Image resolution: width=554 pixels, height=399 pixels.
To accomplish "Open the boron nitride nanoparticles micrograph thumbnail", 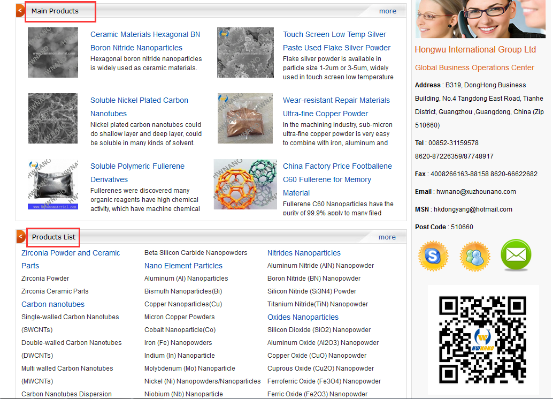I will pyautogui.click(x=53, y=52).
